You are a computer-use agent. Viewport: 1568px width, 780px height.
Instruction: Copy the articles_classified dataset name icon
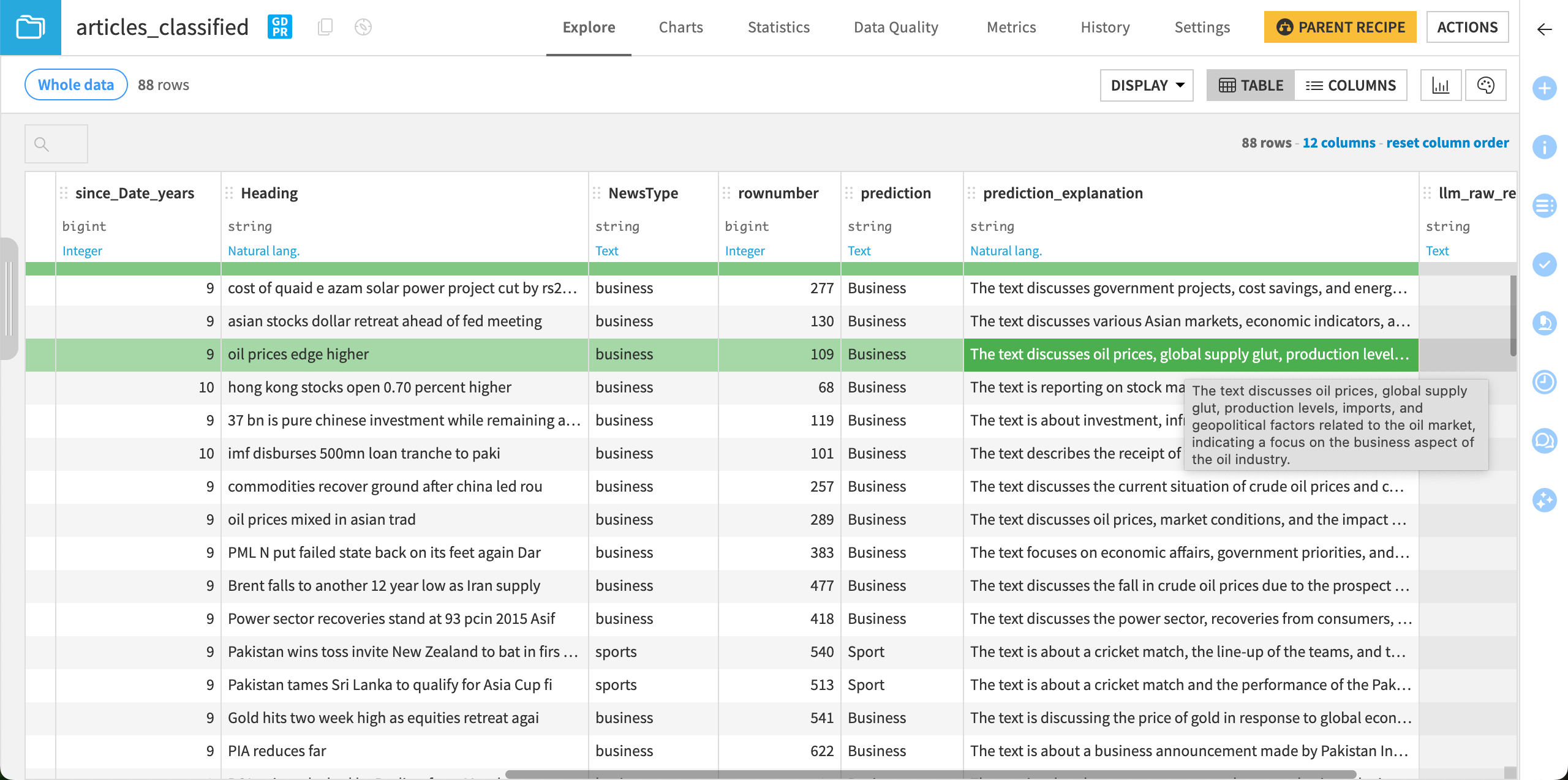coord(325,27)
